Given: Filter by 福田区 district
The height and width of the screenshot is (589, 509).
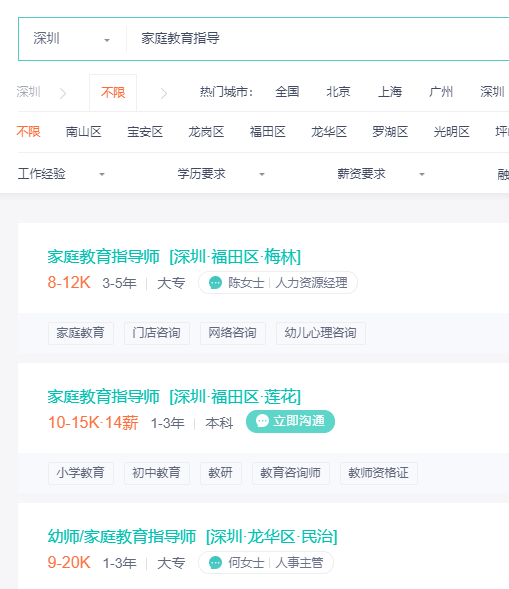Looking at the screenshot, I should [268, 132].
